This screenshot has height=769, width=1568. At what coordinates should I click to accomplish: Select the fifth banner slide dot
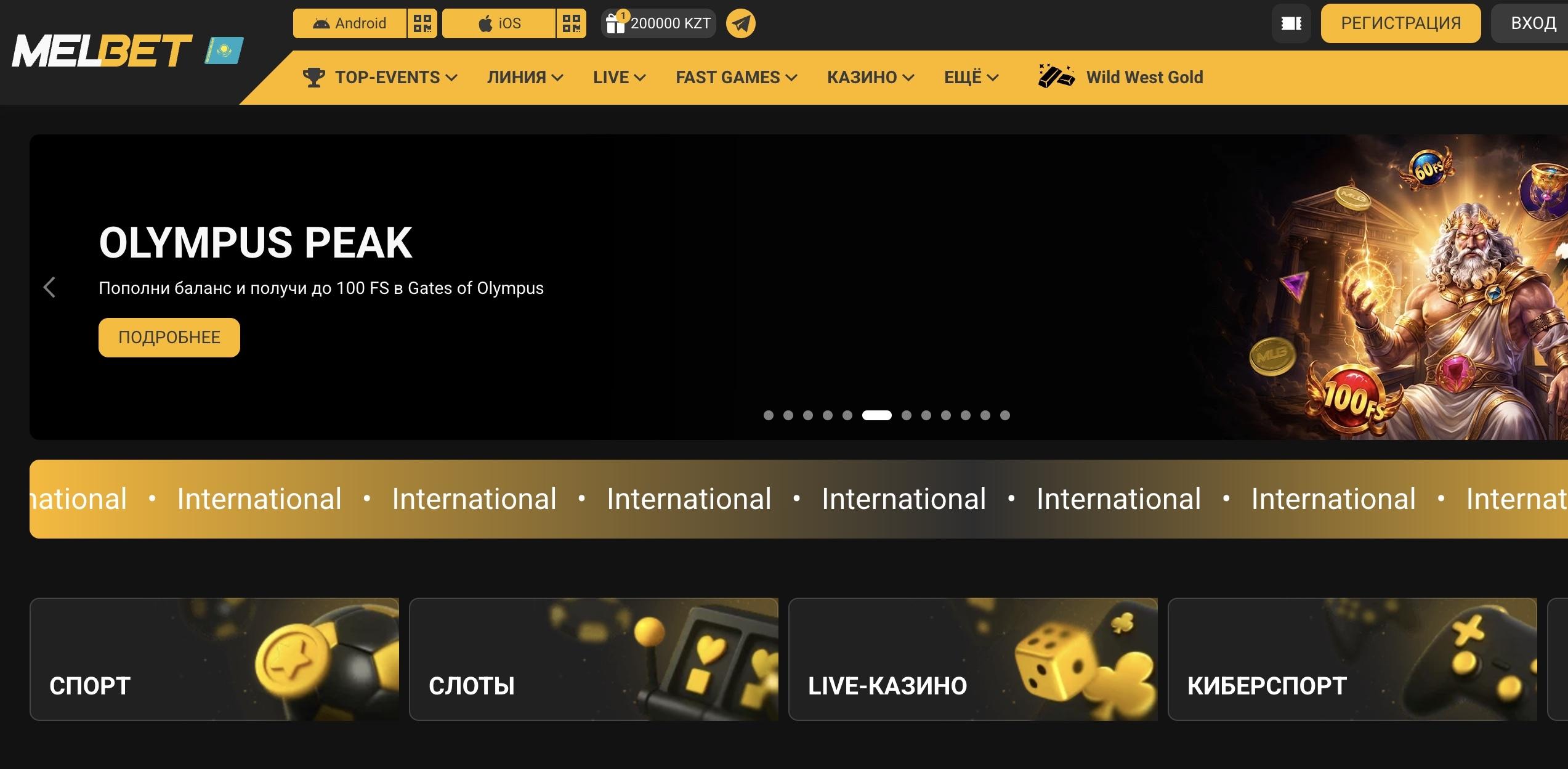pyautogui.click(x=847, y=415)
